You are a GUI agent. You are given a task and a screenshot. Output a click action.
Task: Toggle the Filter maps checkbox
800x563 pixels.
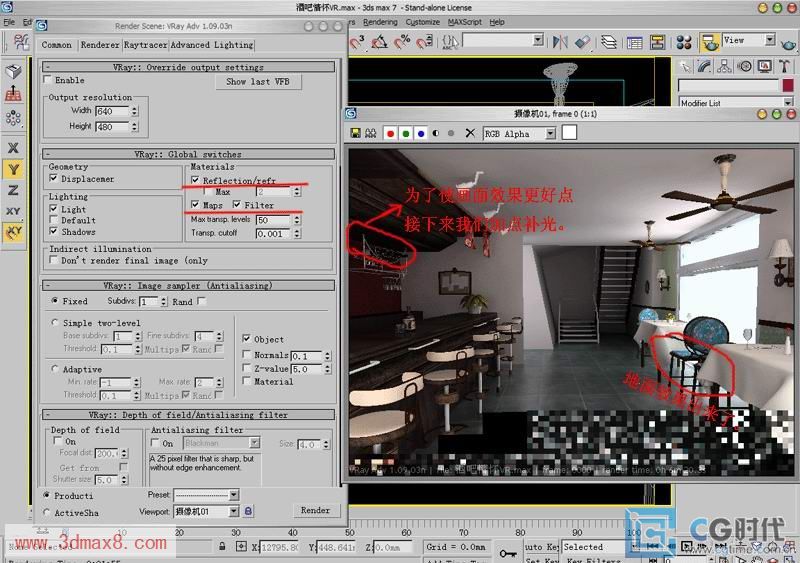tap(237, 204)
